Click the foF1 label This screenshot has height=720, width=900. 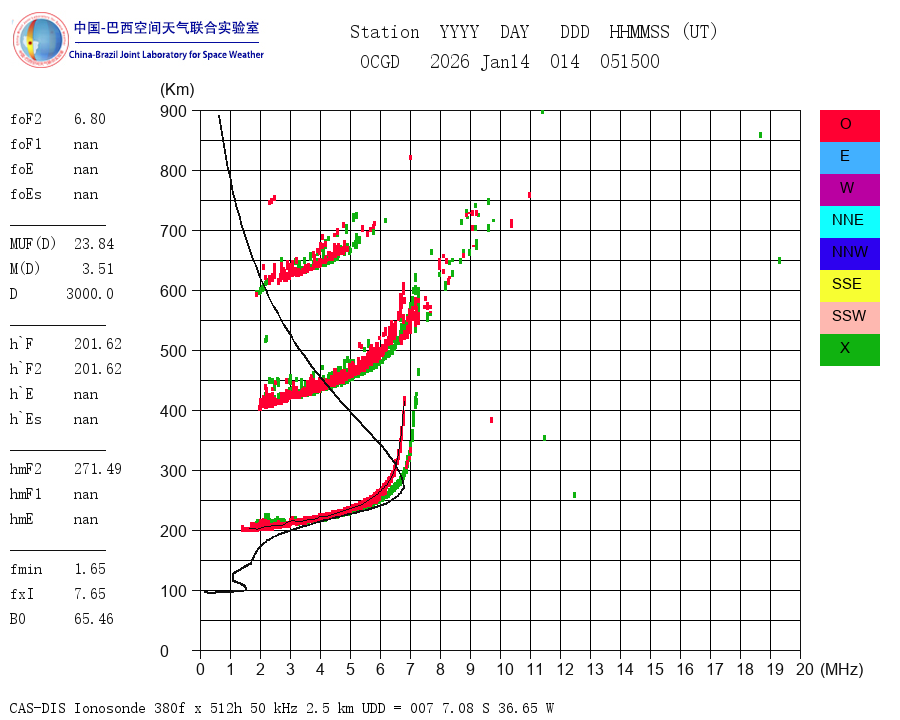[x=26, y=144]
